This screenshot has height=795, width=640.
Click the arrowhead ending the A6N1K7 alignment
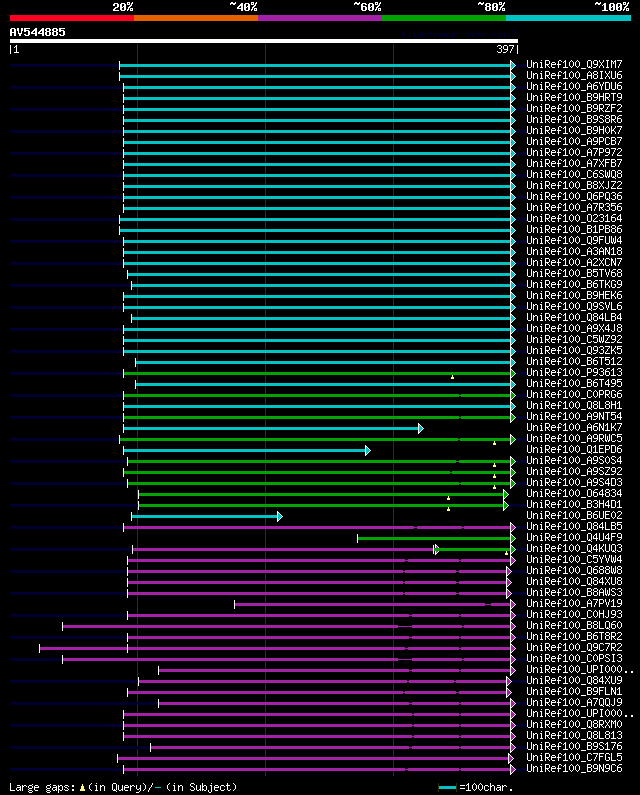pyautogui.click(x=421, y=428)
